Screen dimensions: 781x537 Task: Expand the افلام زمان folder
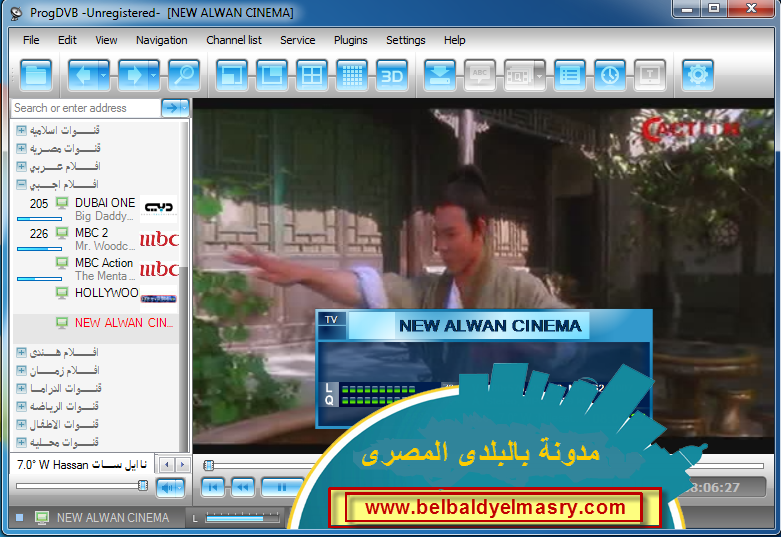21,371
